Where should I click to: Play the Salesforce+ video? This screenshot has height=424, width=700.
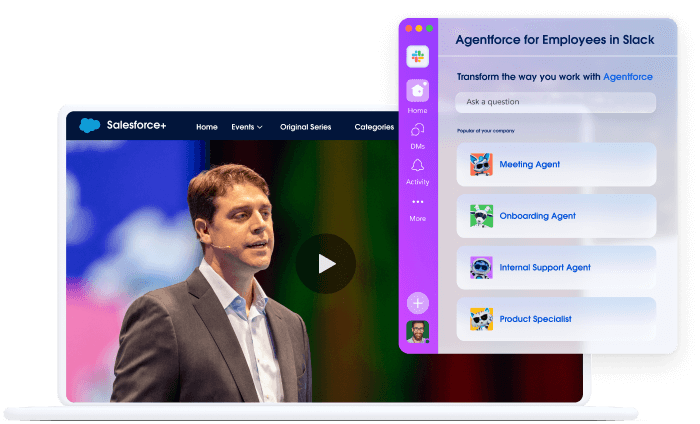coord(326,264)
